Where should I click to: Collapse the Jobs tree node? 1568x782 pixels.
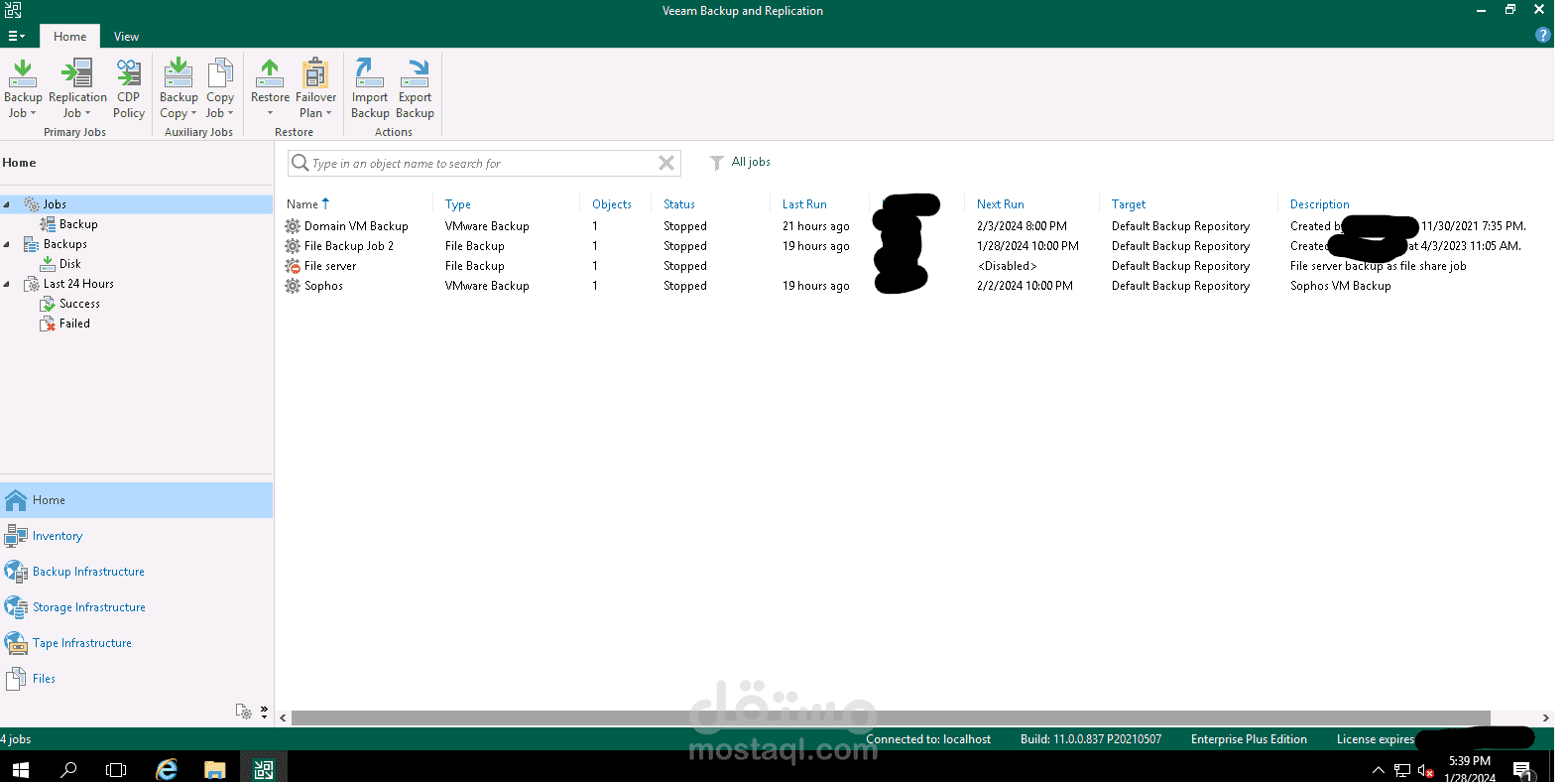pos(7,204)
